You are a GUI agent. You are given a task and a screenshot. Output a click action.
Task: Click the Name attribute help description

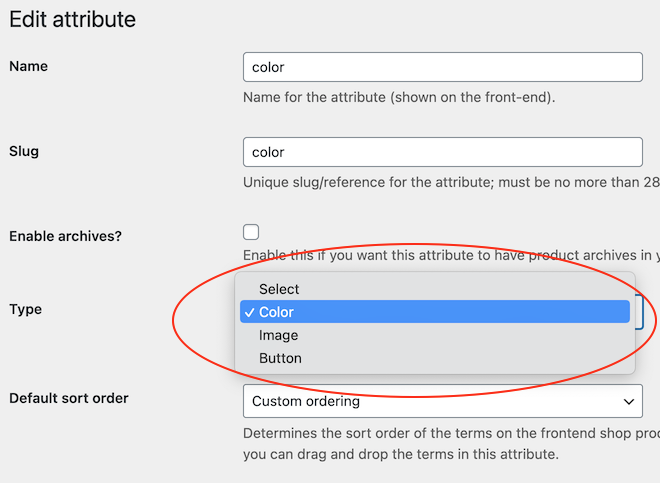pos(399,98)
